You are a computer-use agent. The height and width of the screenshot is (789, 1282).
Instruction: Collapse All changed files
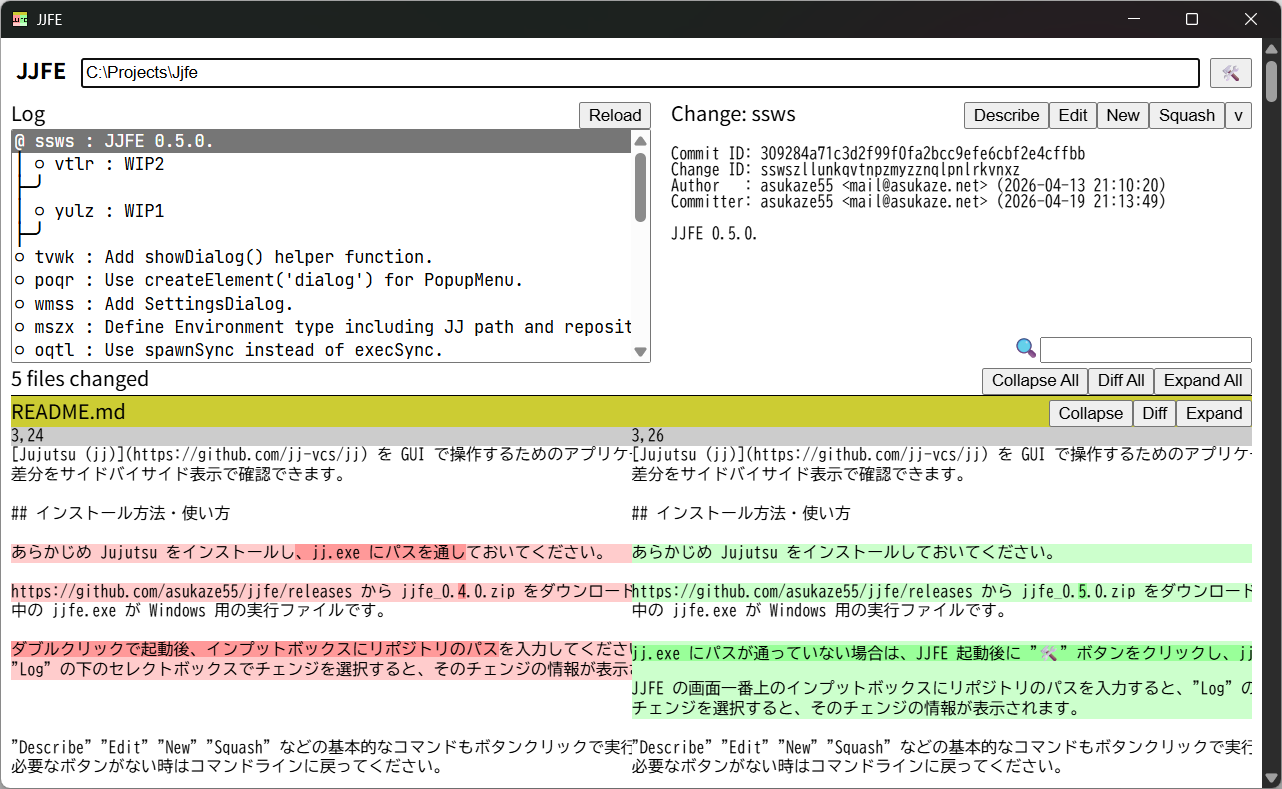1035,380
